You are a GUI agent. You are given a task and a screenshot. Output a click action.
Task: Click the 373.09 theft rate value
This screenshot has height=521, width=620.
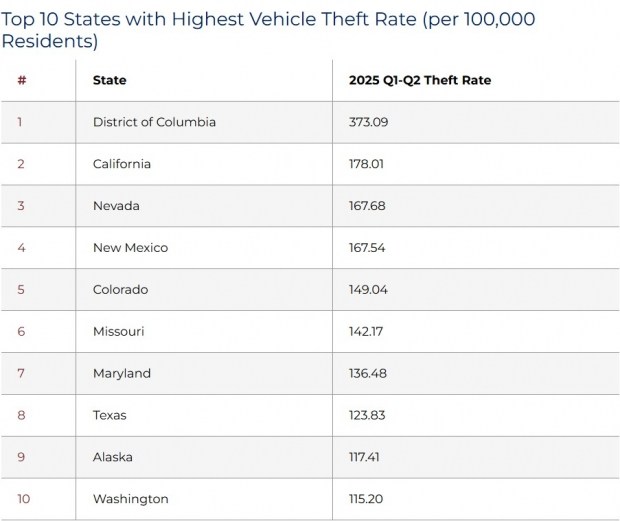[x=368, y=122]
